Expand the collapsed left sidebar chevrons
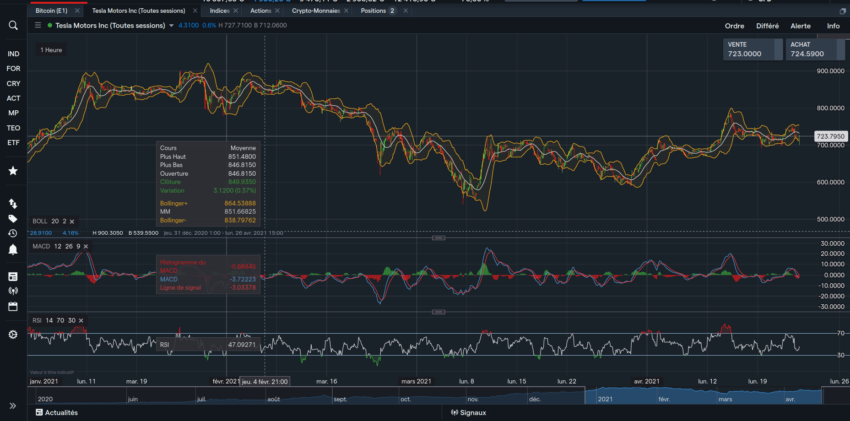 point(13,406)
